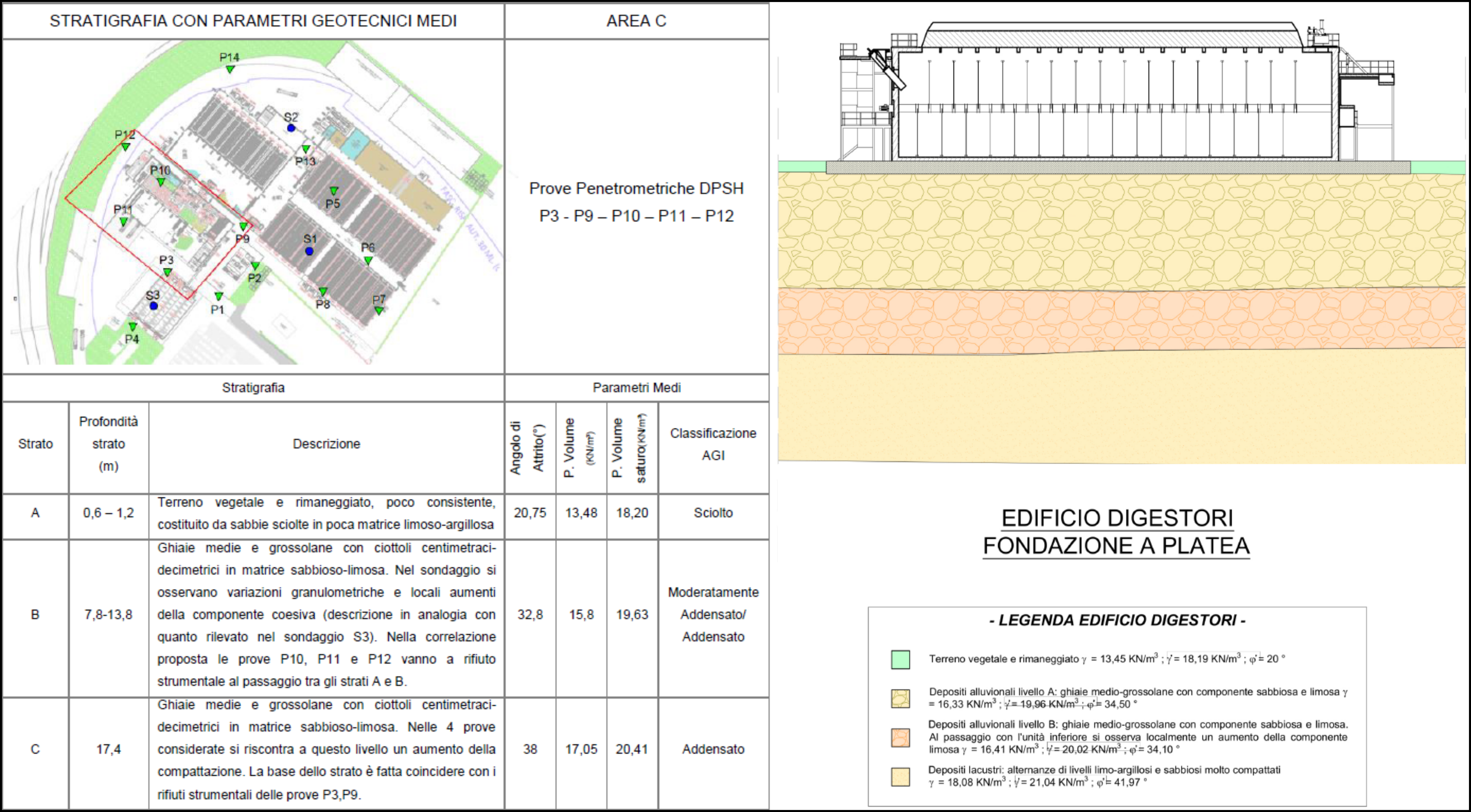Click the saturated weight value 19,63
The width and height of the screenshot is (1471, 812).
(x=632, y=614)
